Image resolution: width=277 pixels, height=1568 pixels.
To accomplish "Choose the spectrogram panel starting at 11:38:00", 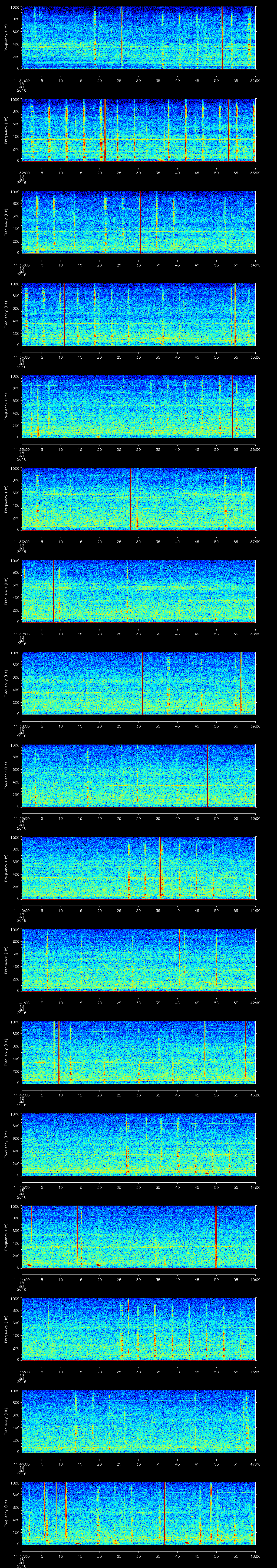I will (x=138, y=683).
